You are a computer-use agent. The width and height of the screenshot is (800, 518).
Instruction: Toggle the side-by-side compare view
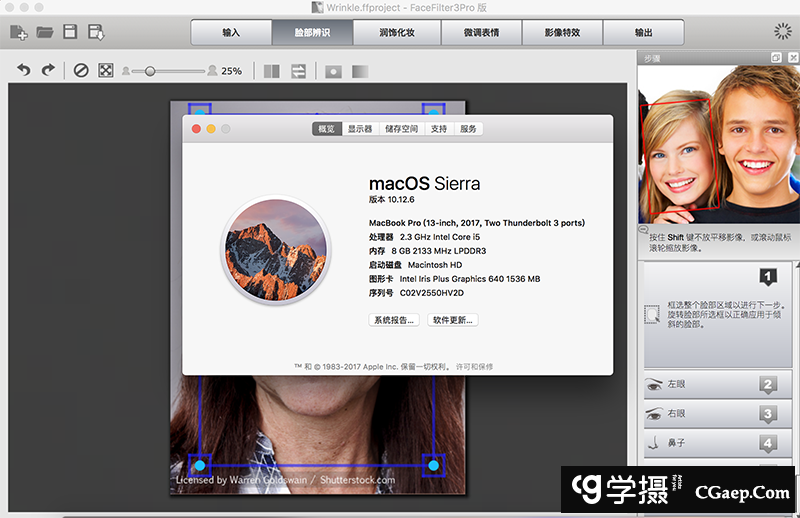pos(271,71)
